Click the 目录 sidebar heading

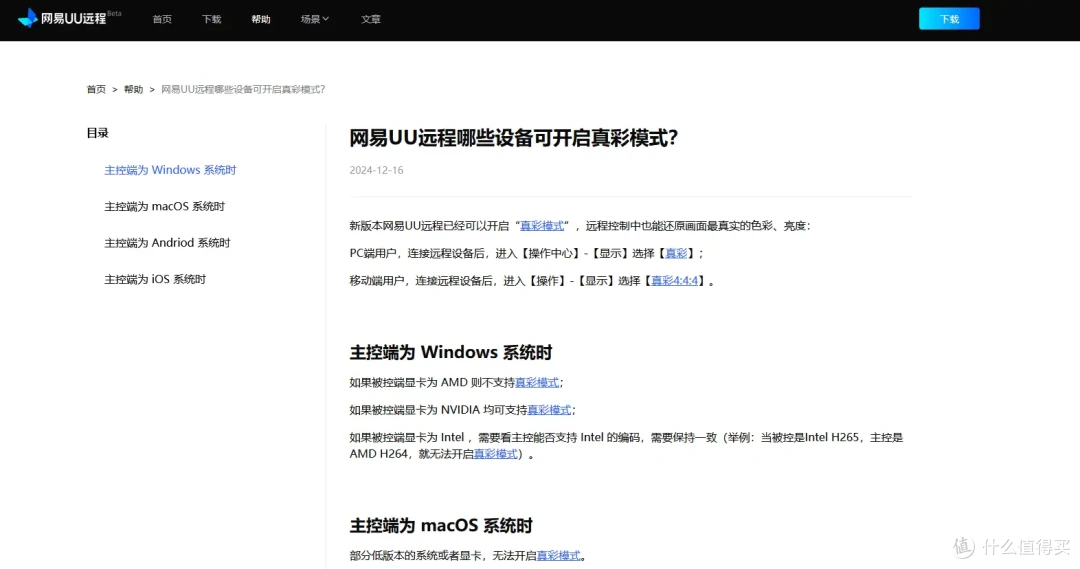click(98, 133)
